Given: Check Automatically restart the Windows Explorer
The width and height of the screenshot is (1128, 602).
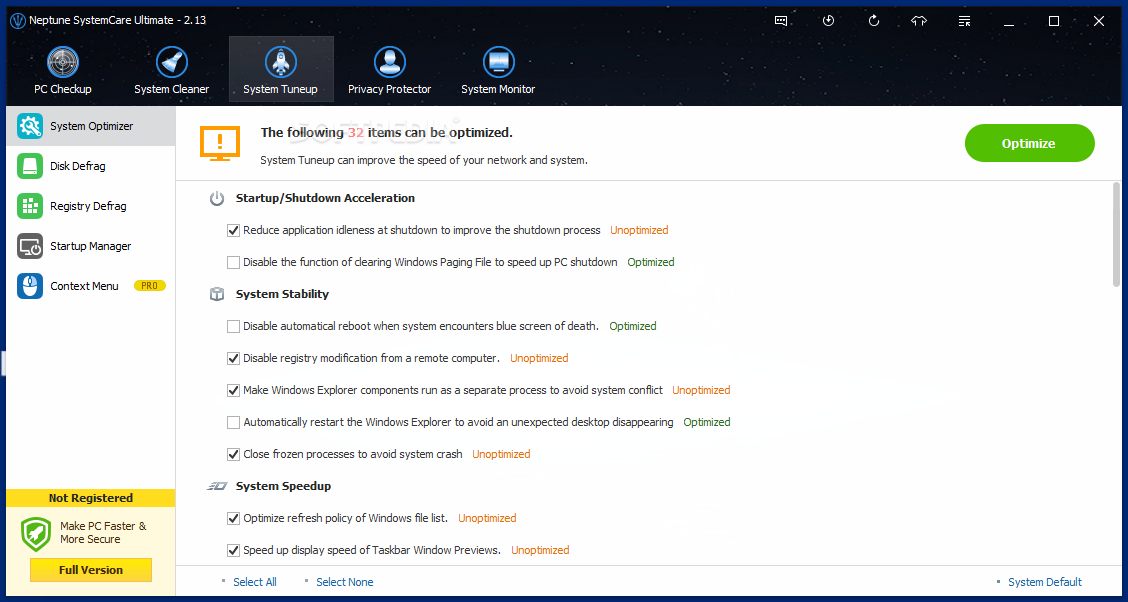Looking at the screenshot, I should [x=233, y=422].
